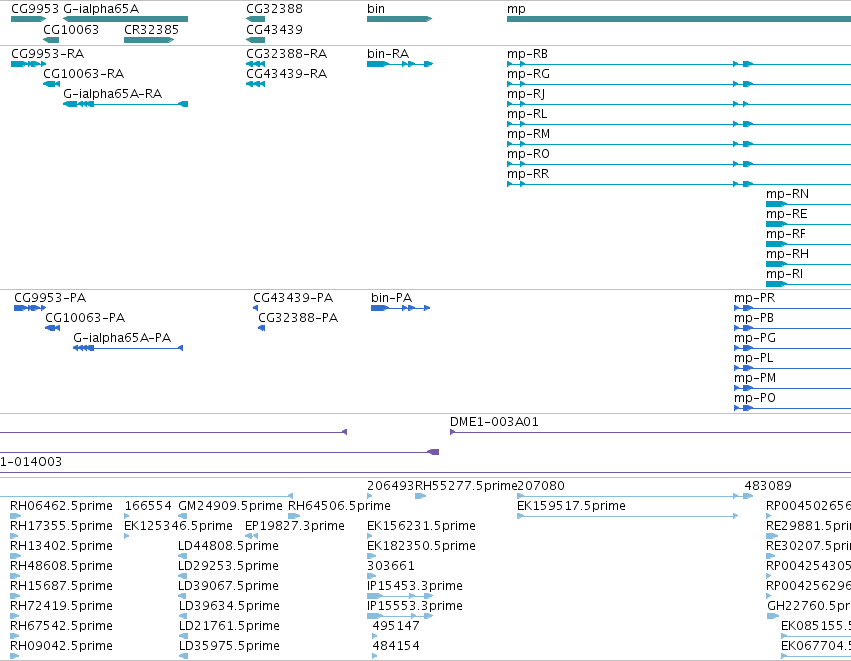The height and width of the screenshot is (661, 851).
Task: Select transcript CG10063-RA
Action: 52,84
